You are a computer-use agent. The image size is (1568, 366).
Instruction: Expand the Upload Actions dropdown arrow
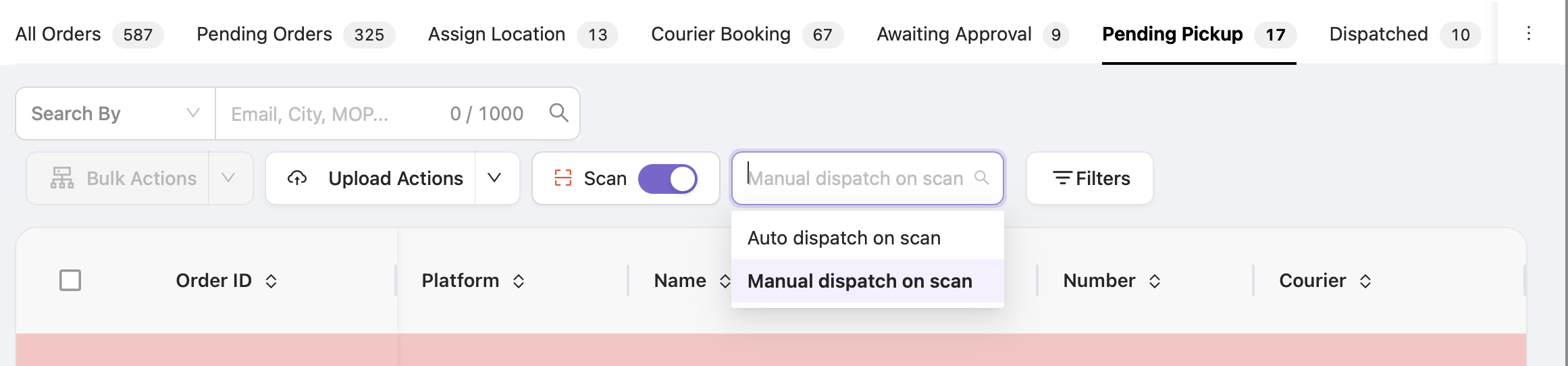tap(495, 178)
